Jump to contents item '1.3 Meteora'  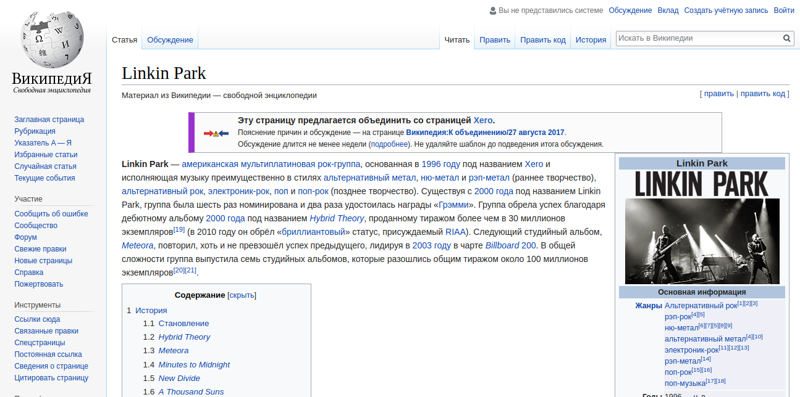click(166, 351)
